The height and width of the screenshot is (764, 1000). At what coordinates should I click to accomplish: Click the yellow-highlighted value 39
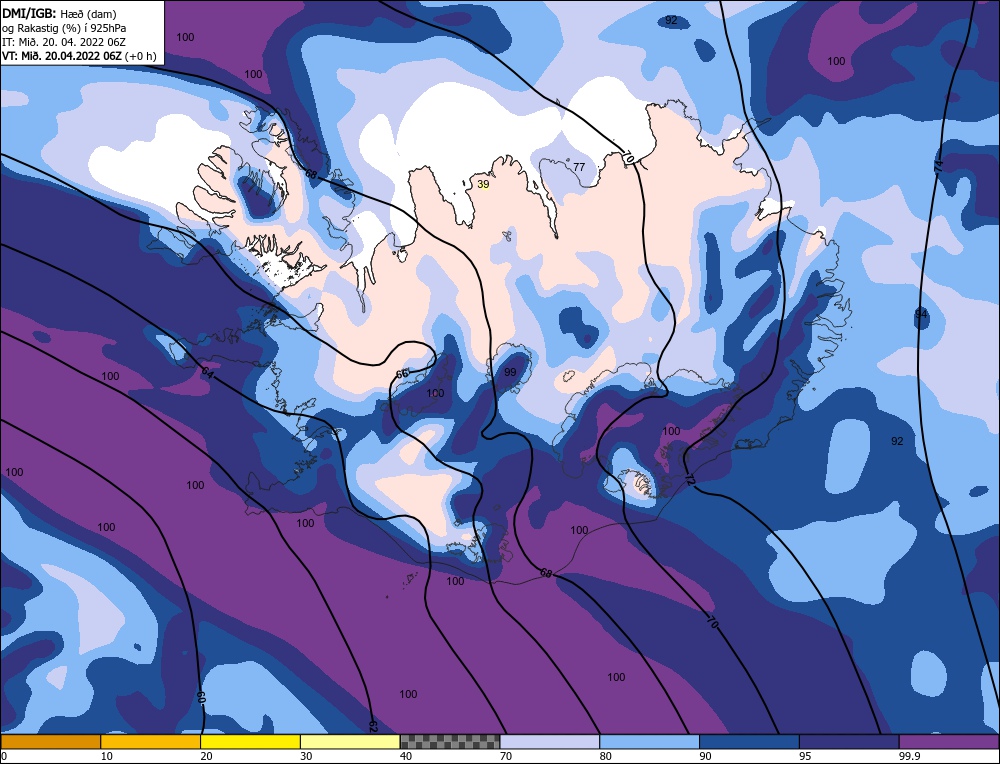tap(483, 184)
